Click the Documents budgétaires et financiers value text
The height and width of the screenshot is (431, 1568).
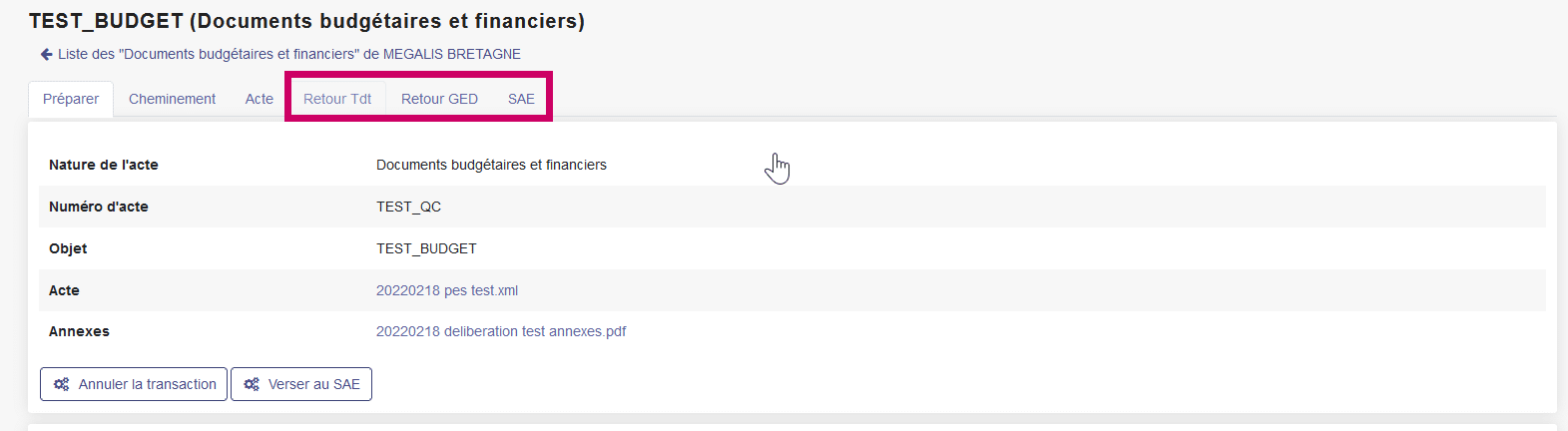491,165
